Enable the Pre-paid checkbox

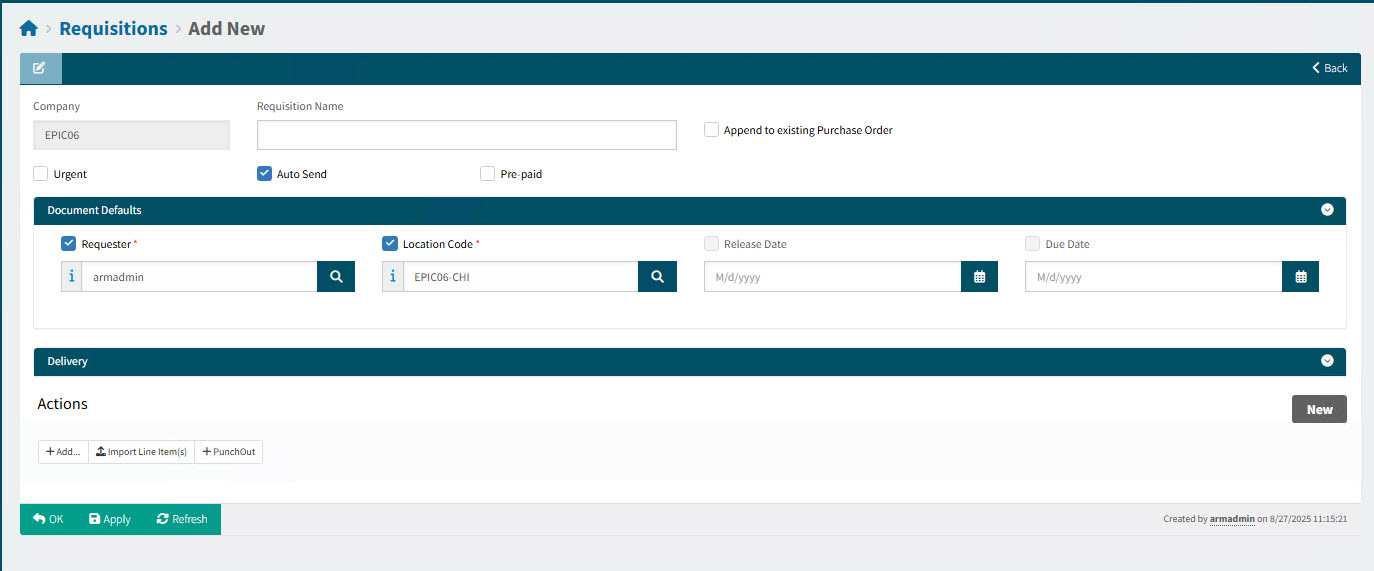coord(488,174)
